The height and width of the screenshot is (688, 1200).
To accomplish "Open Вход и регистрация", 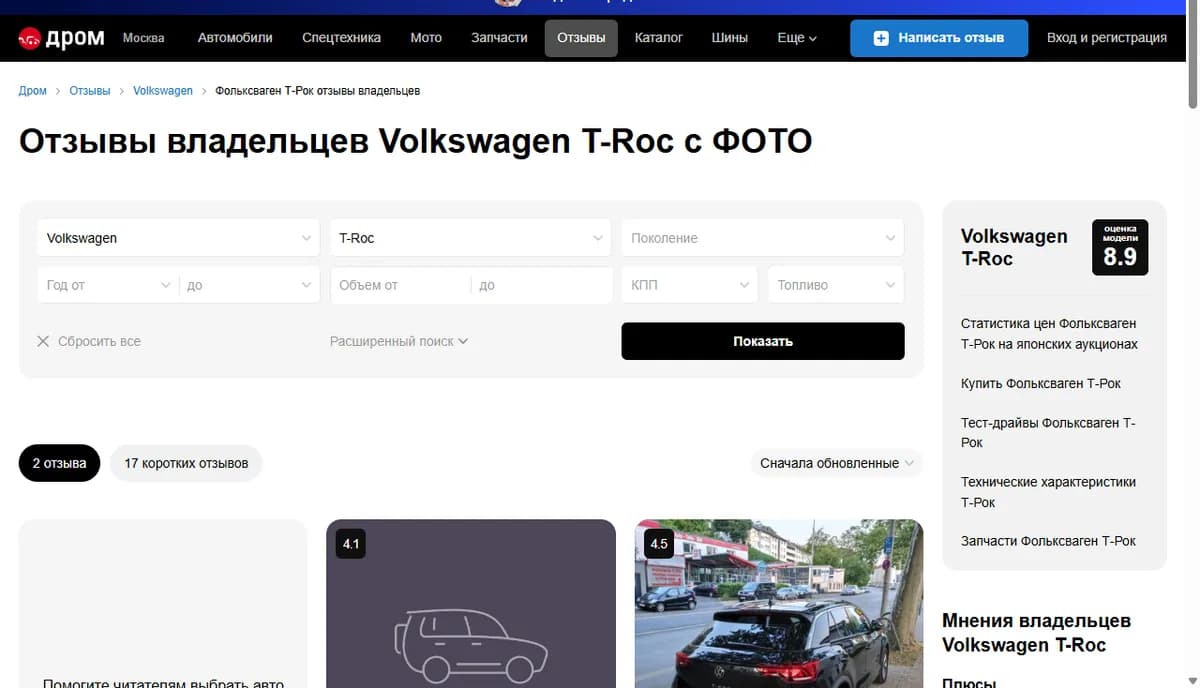I will 1107,38.
